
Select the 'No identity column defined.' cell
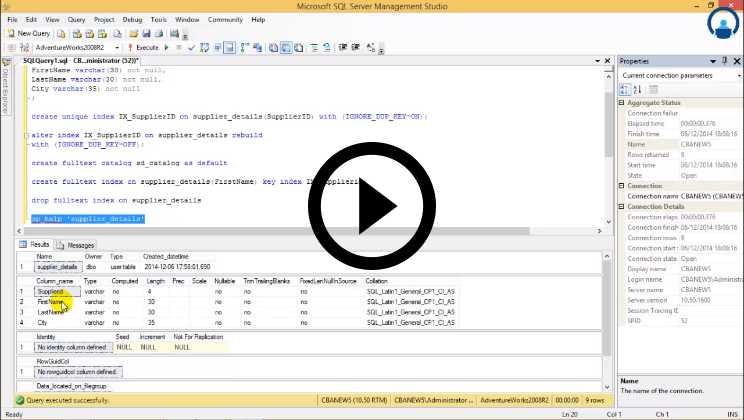click(74, 347)
